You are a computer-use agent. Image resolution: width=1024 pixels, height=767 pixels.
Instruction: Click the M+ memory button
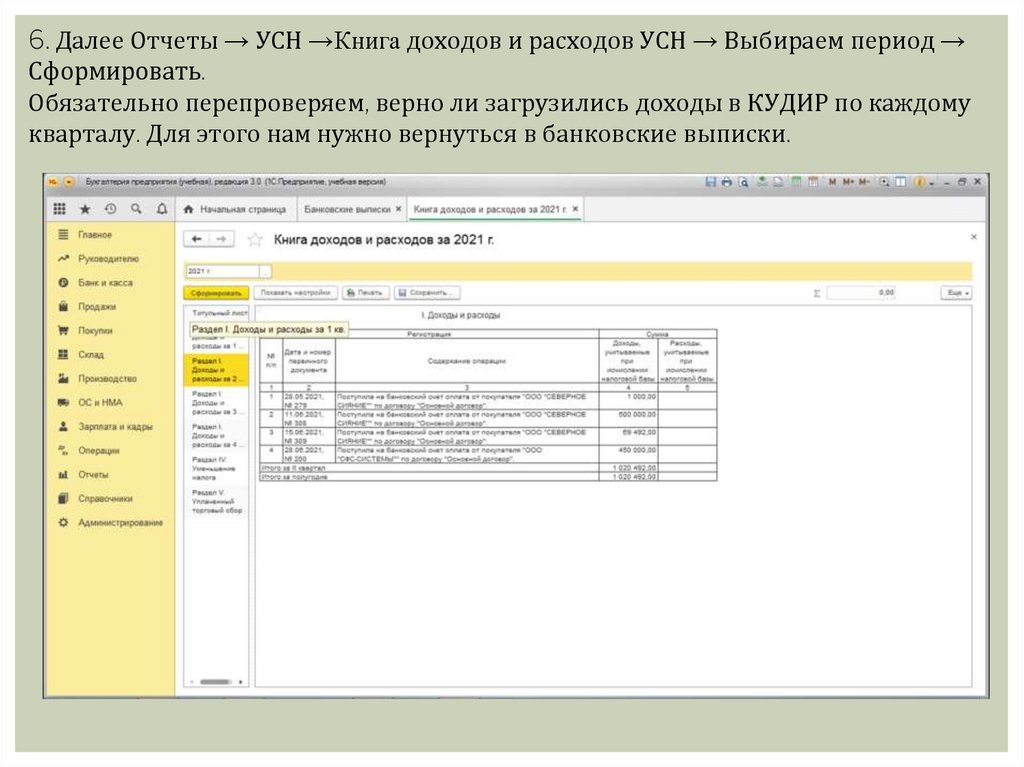pos(848,182)
